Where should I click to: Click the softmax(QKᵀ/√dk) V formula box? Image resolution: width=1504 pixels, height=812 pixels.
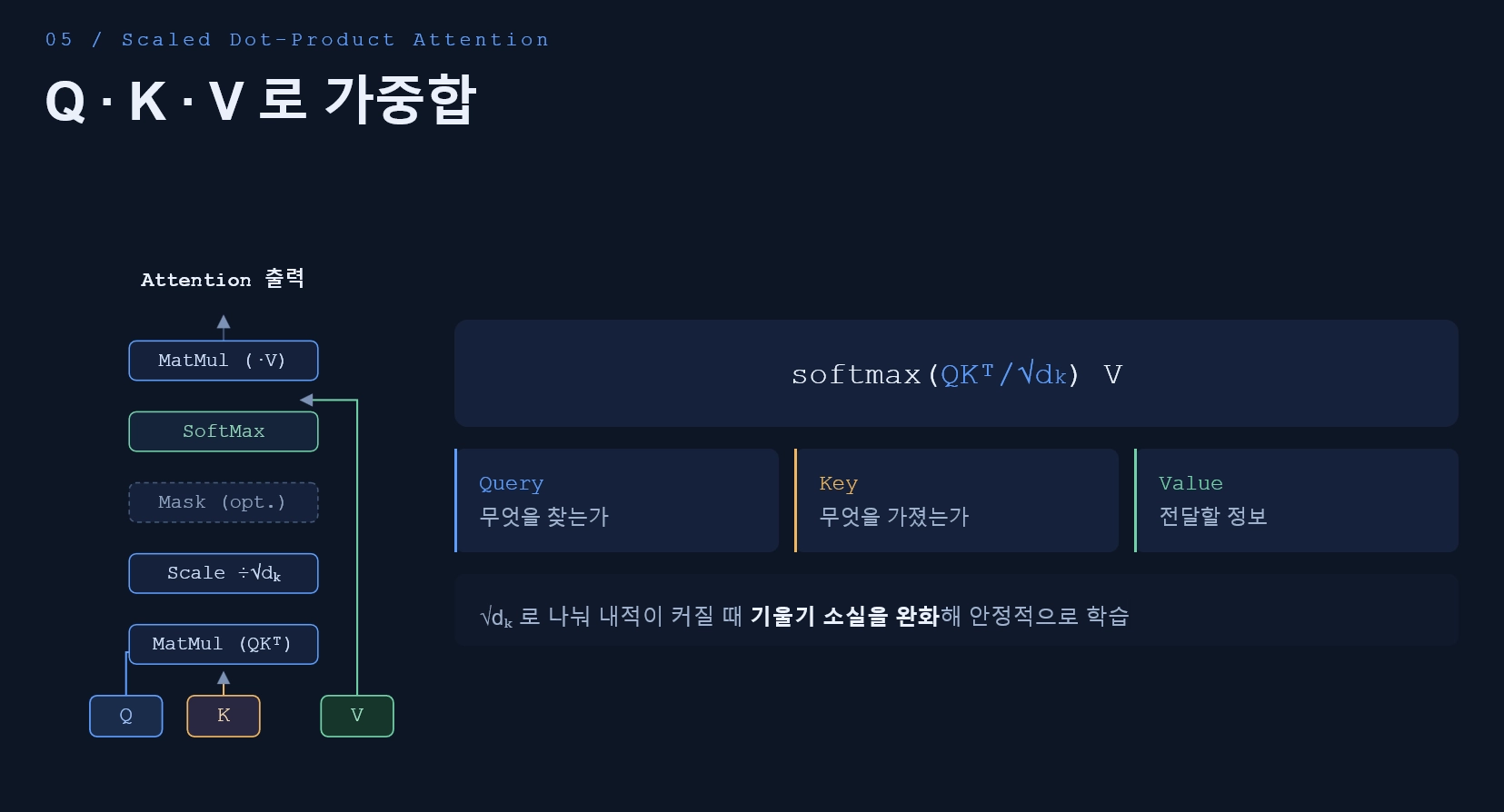956,373
